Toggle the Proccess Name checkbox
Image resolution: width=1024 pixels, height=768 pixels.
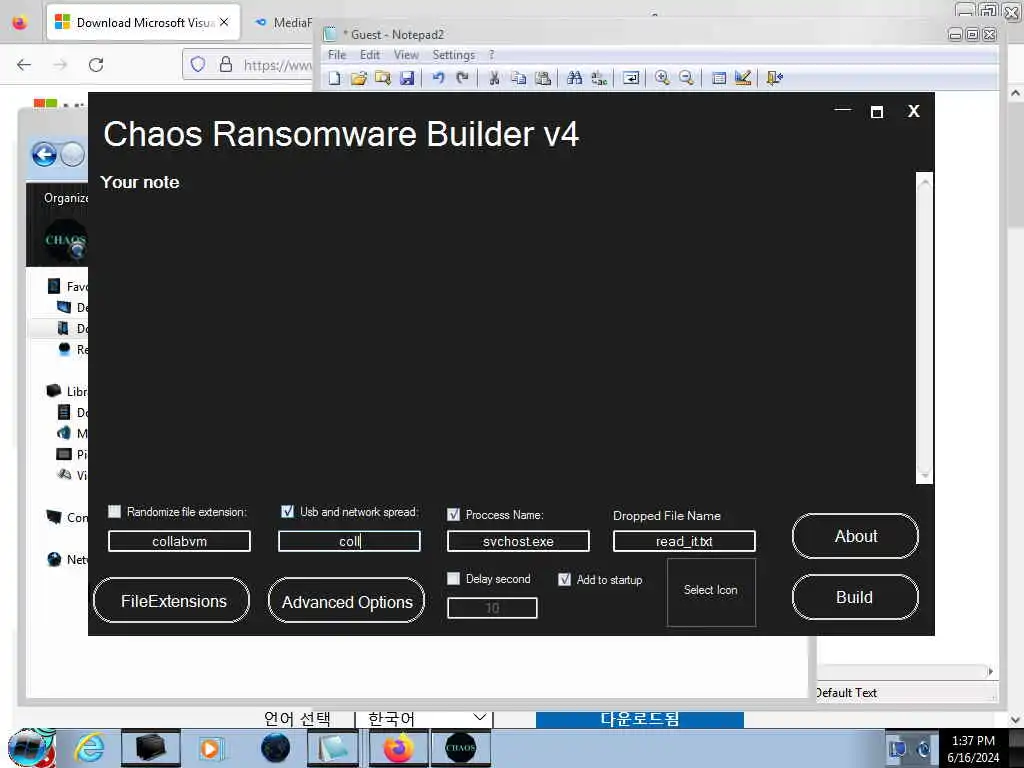453,515
